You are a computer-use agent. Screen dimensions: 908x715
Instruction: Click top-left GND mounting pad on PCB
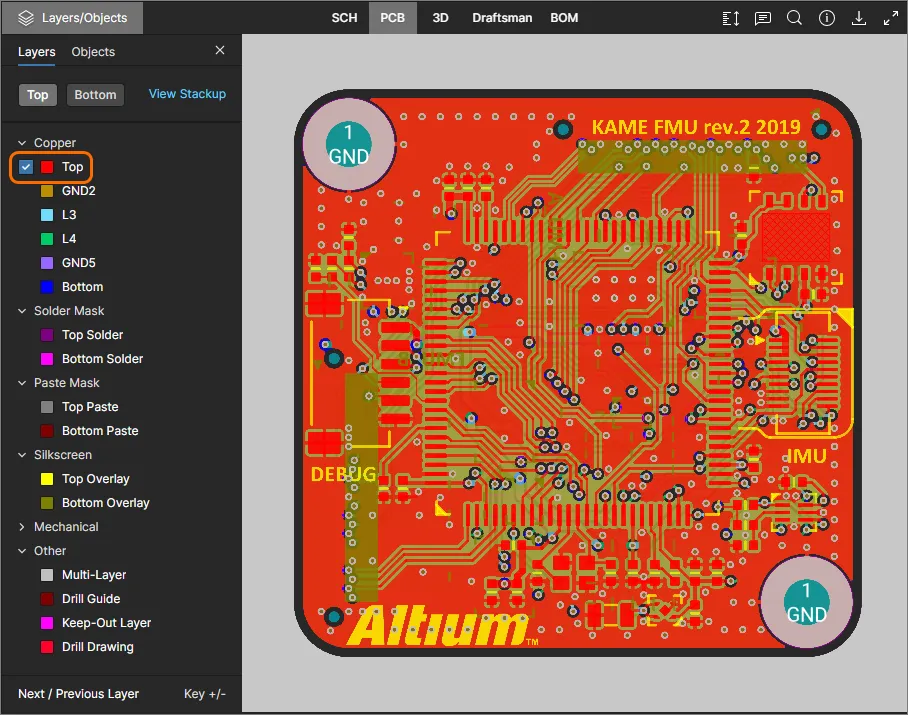[349, 144]
